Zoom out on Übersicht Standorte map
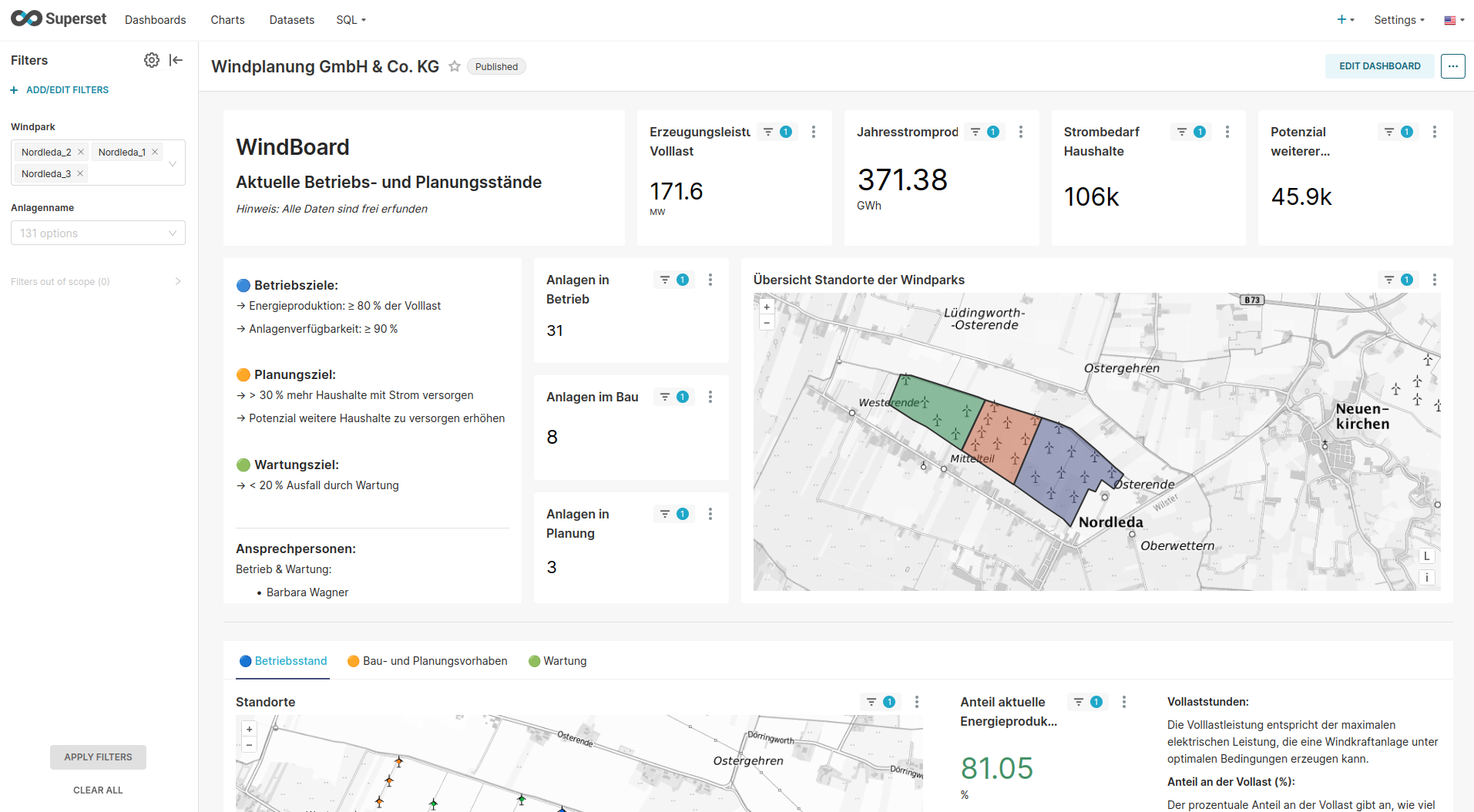The image size is (1474, 812). click(767, 323)
